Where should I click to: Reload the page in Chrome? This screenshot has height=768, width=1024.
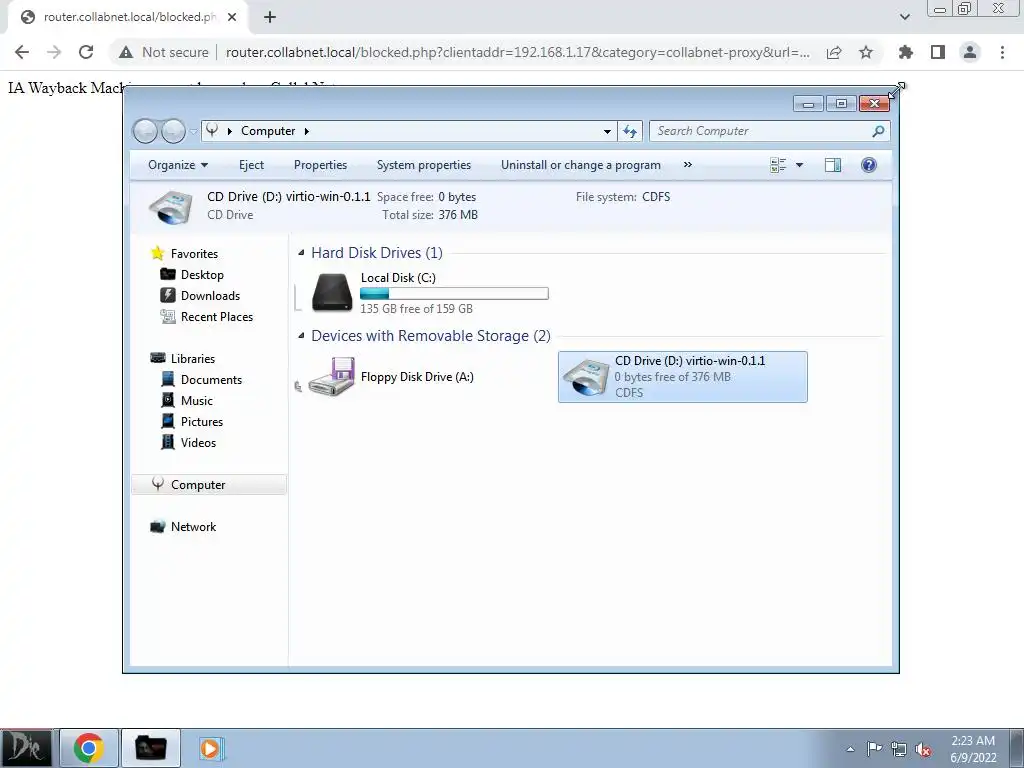click(86, 52)
